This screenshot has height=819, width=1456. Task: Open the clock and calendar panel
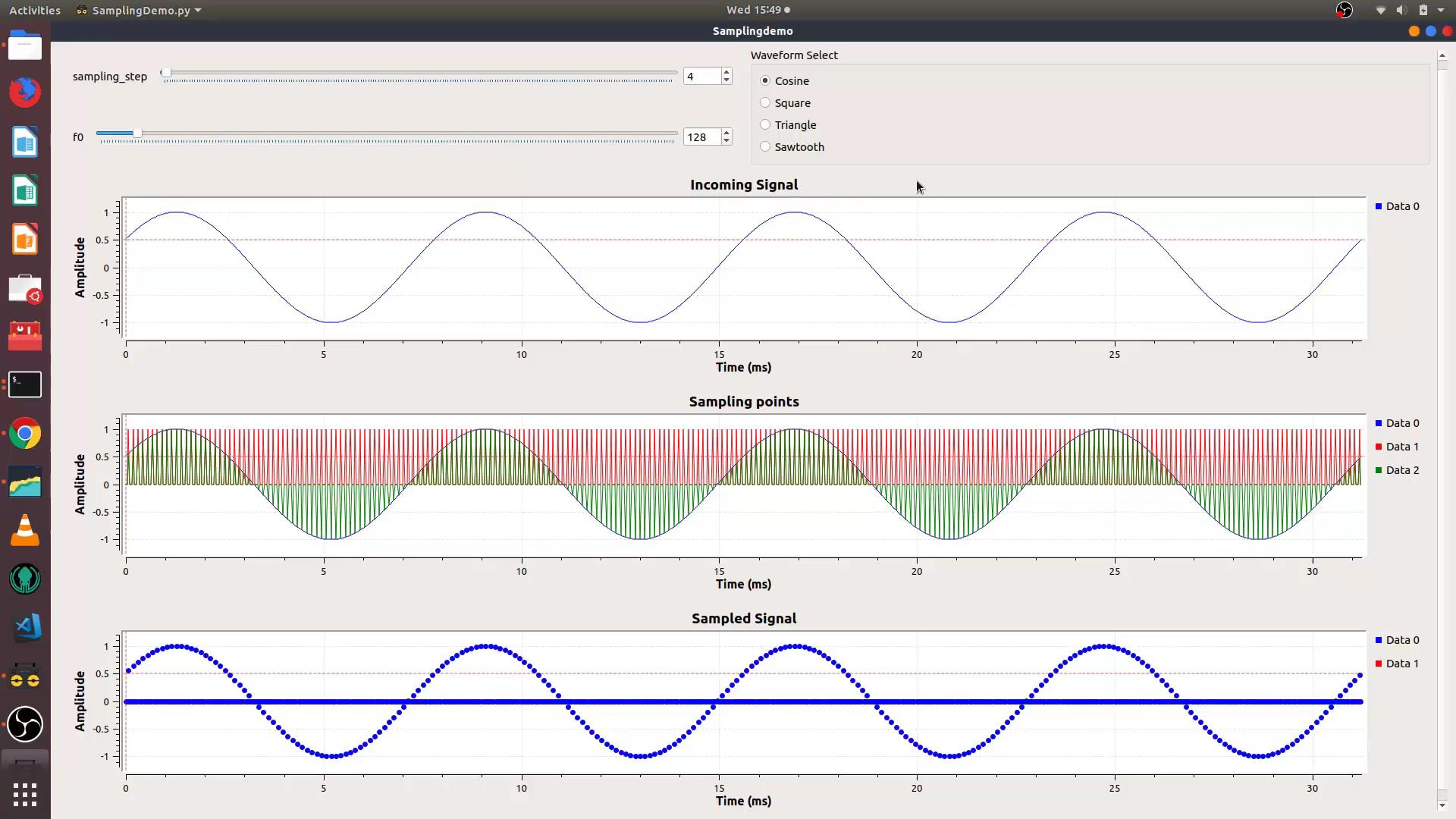click(758, 10)
